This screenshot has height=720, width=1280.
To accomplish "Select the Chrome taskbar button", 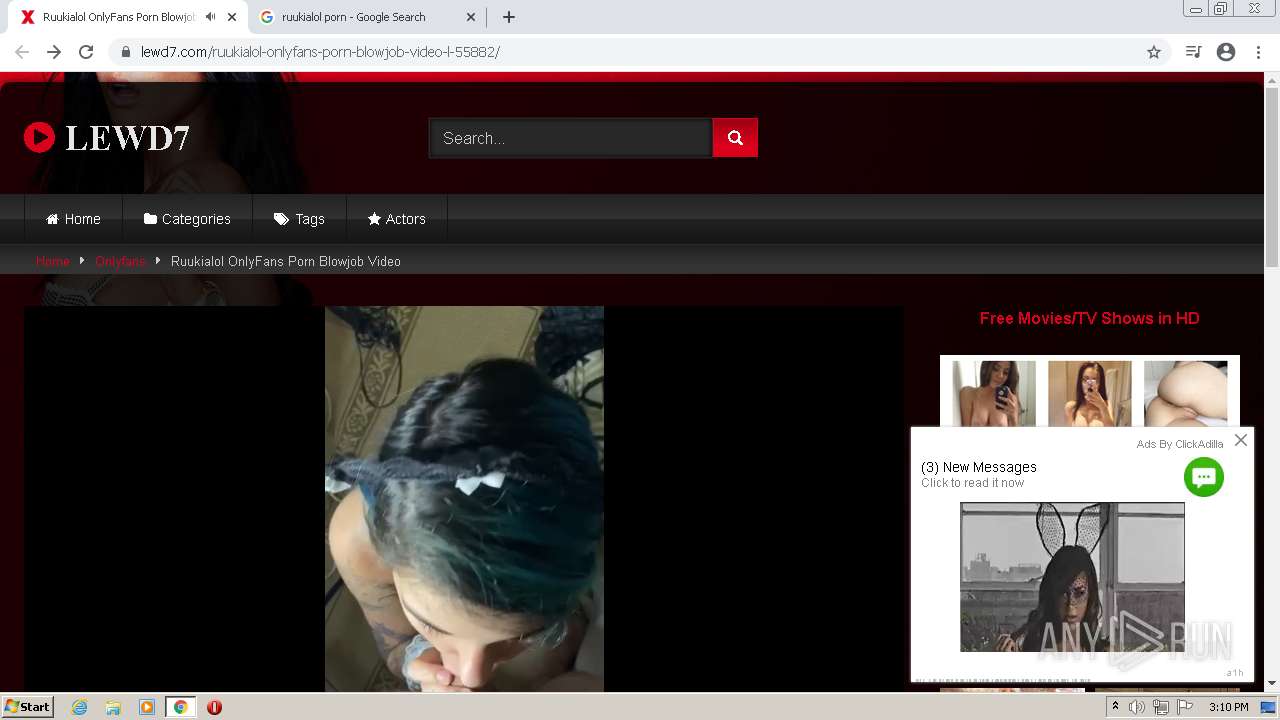I will point(180,707).
